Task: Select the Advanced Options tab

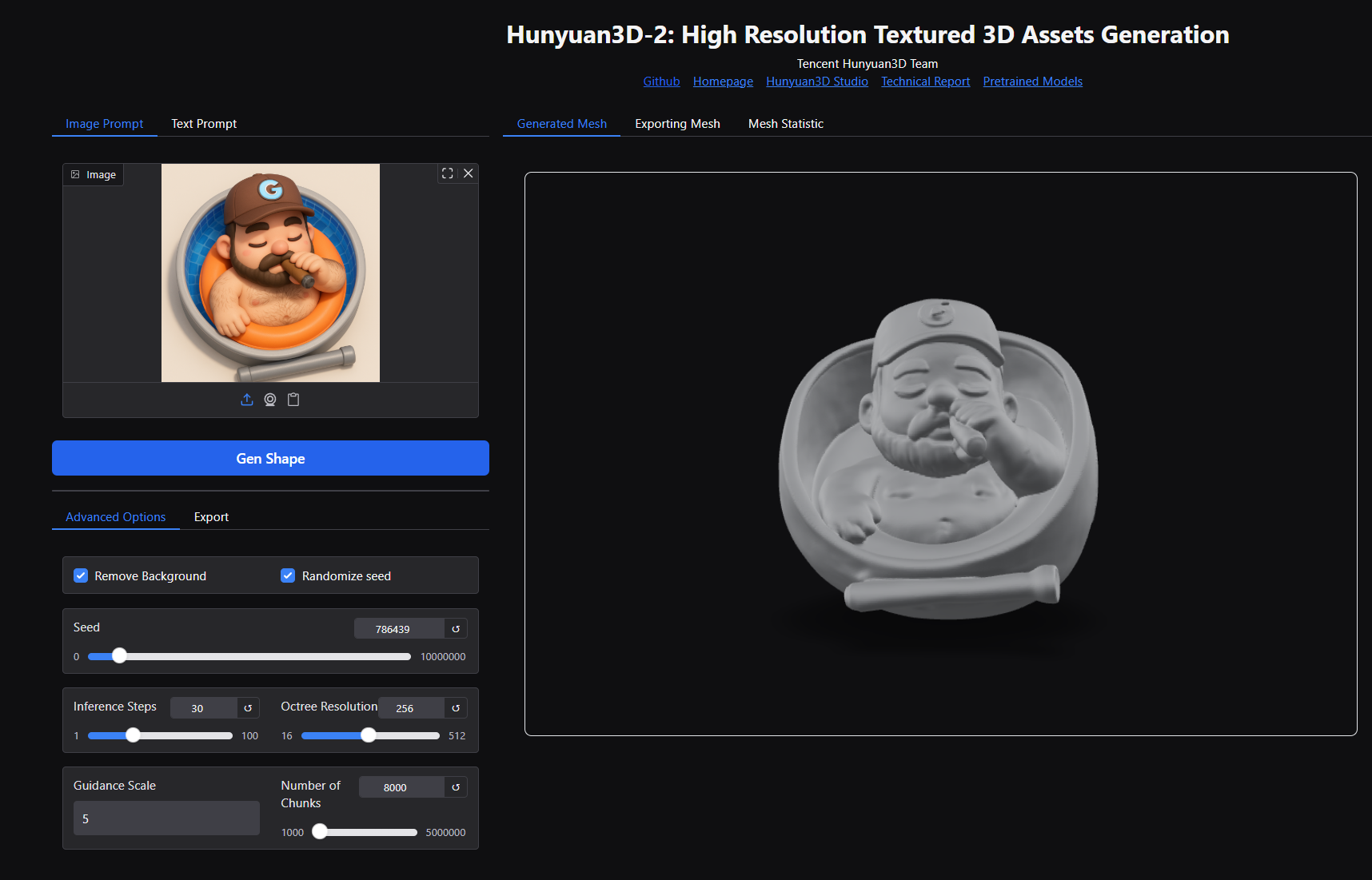Action: coord(116,517)
